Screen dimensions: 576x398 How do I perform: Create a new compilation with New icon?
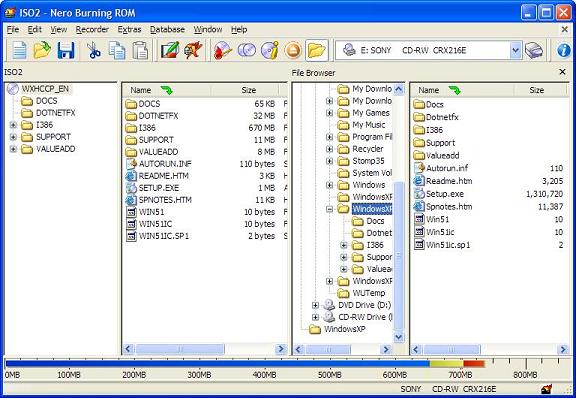[19, 50]
